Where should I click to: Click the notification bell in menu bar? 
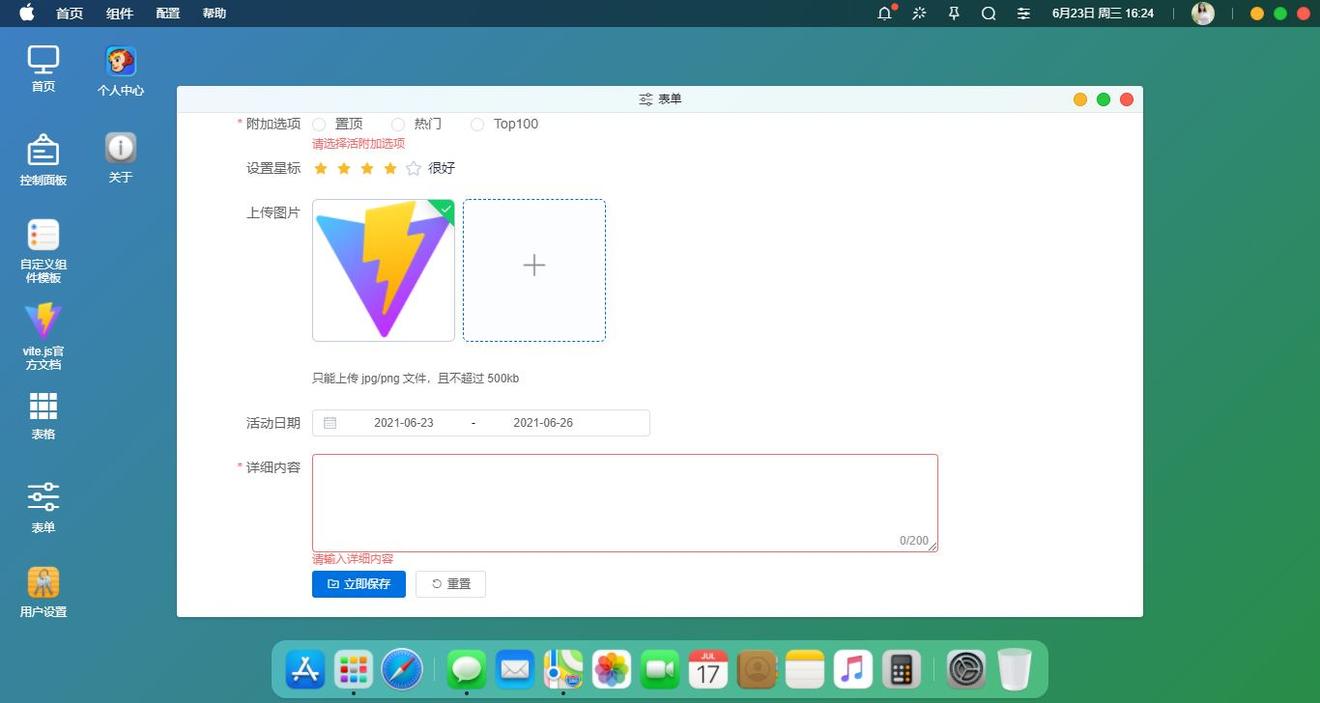pos(884,13)
